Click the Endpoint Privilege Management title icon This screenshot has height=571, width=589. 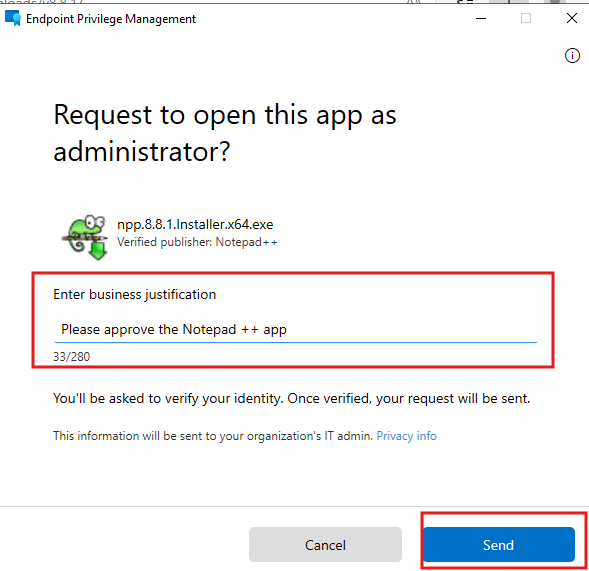pyautogui.click(x=13, y=18)
